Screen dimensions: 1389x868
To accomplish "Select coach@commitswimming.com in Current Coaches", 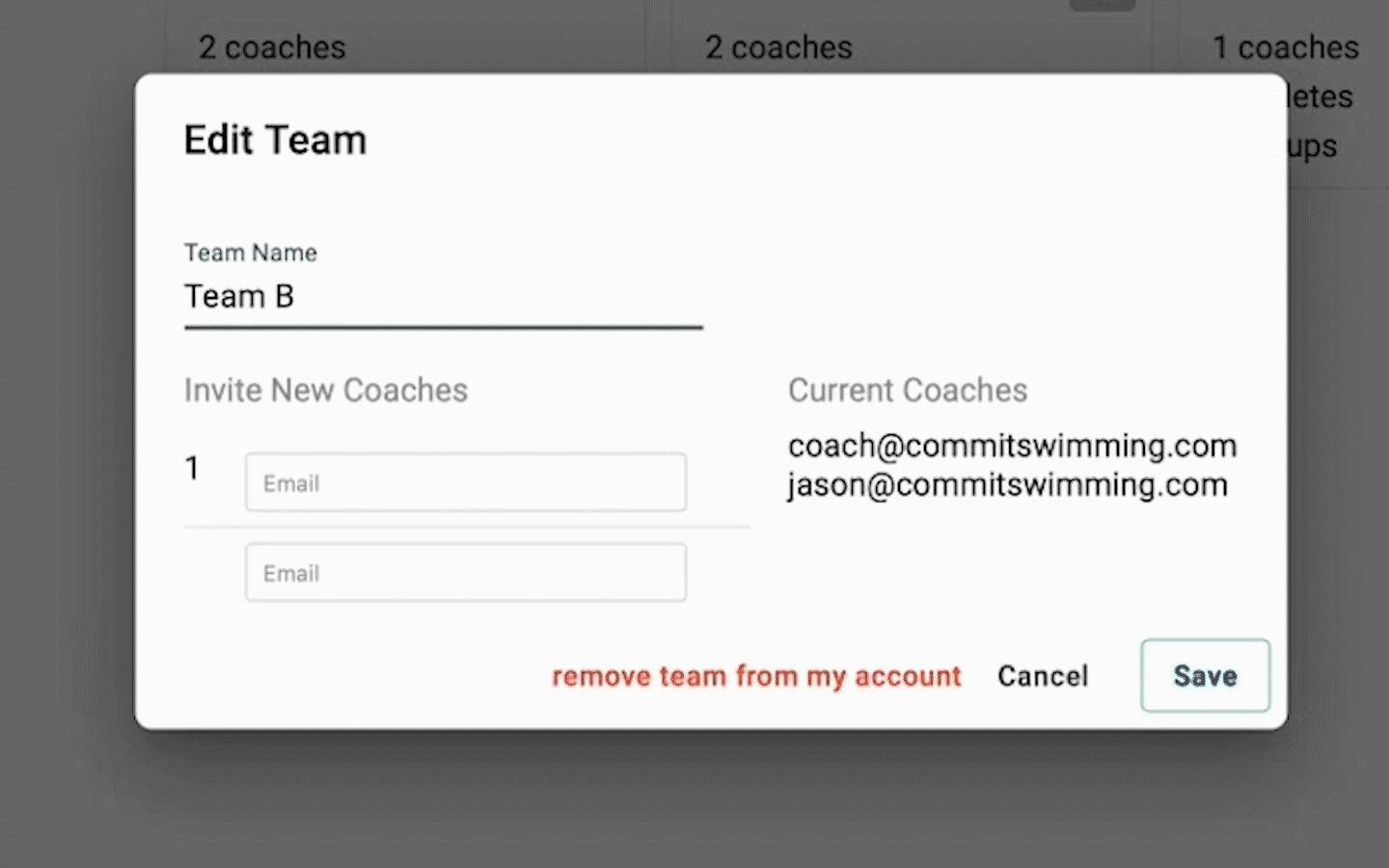I will coord(1012,446).
